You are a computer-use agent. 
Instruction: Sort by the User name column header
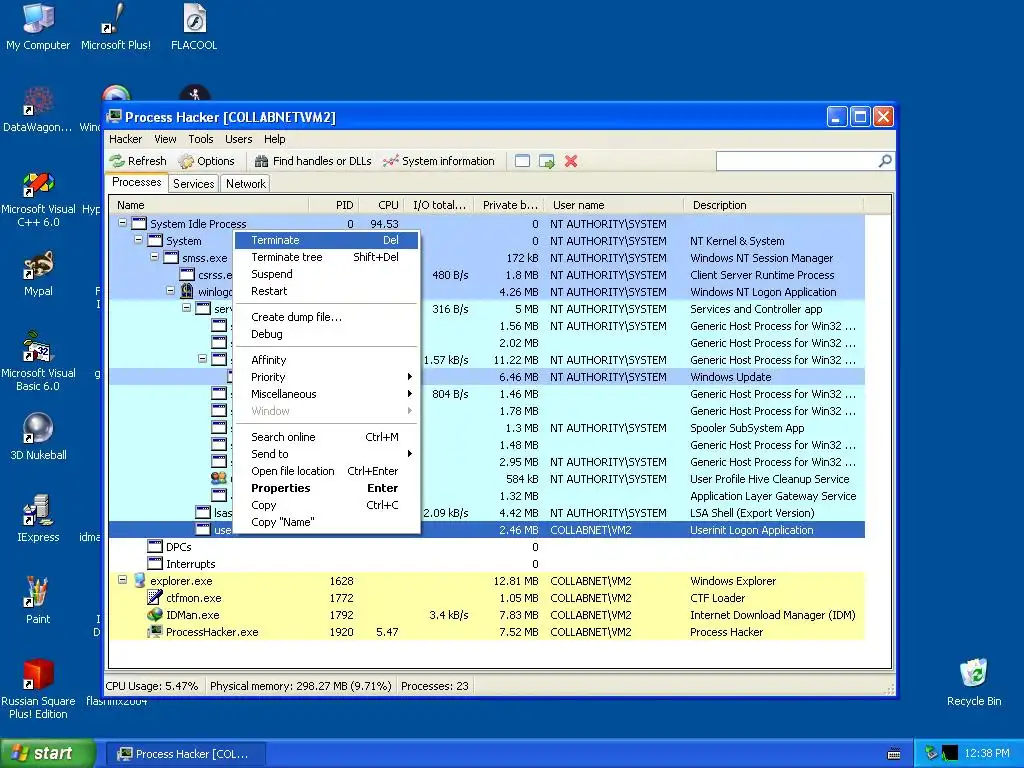pyautogui.click(x=612, y=205)
